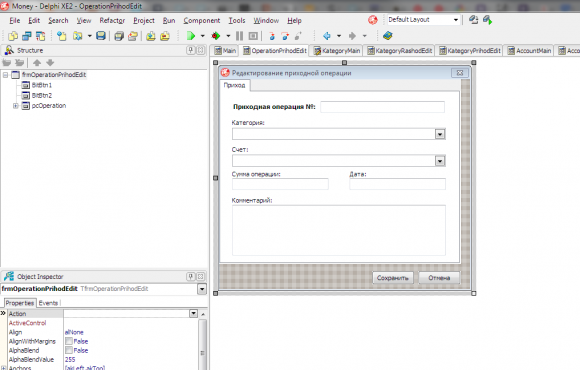This screenshot has height=370, width=580.
Task: Expand the pcOperation tree node
Action: (16, 106)
